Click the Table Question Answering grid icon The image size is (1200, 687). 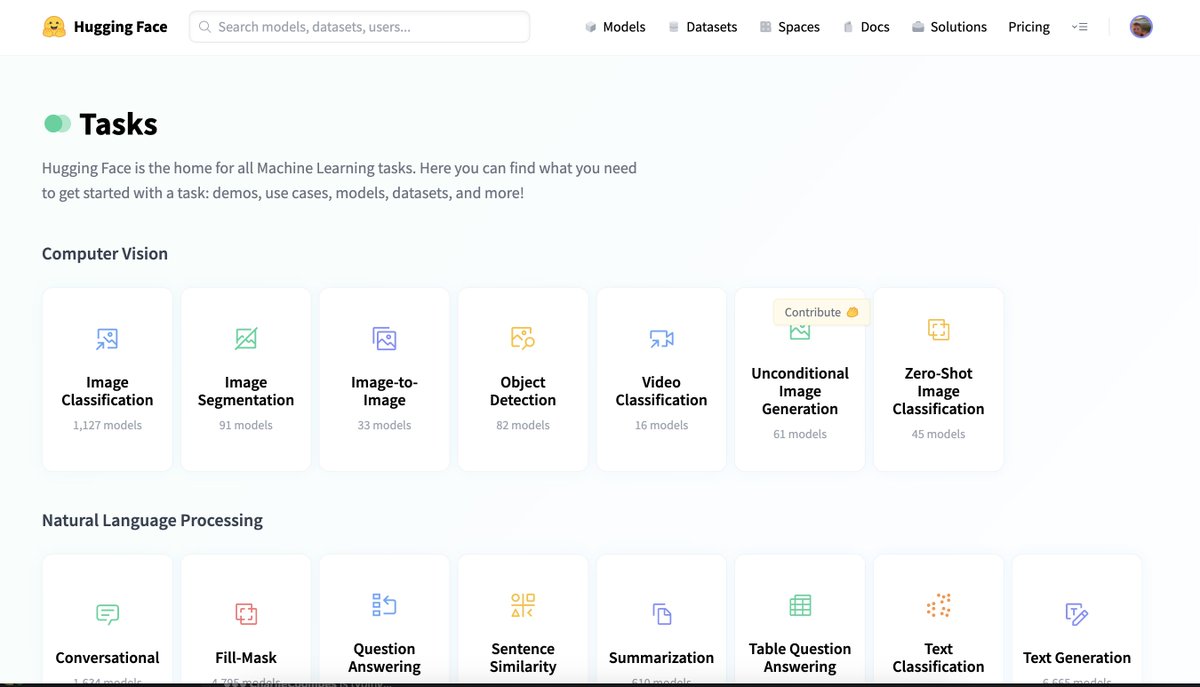pos(800,605)
